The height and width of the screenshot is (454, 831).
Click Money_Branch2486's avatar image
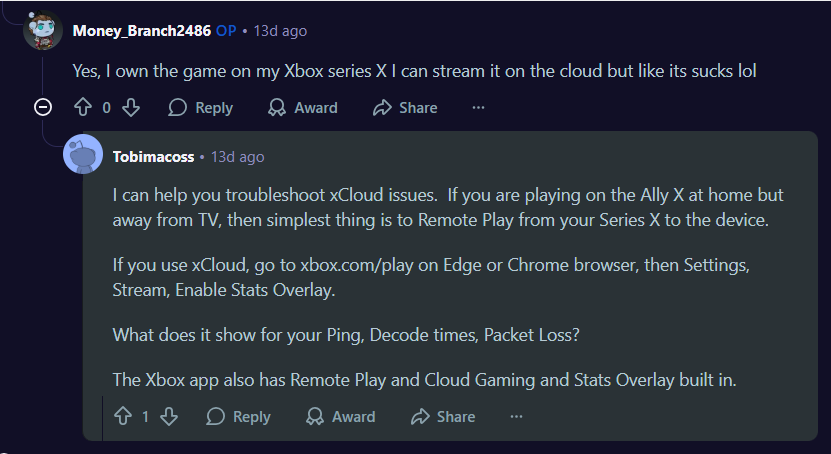point(43,30)
